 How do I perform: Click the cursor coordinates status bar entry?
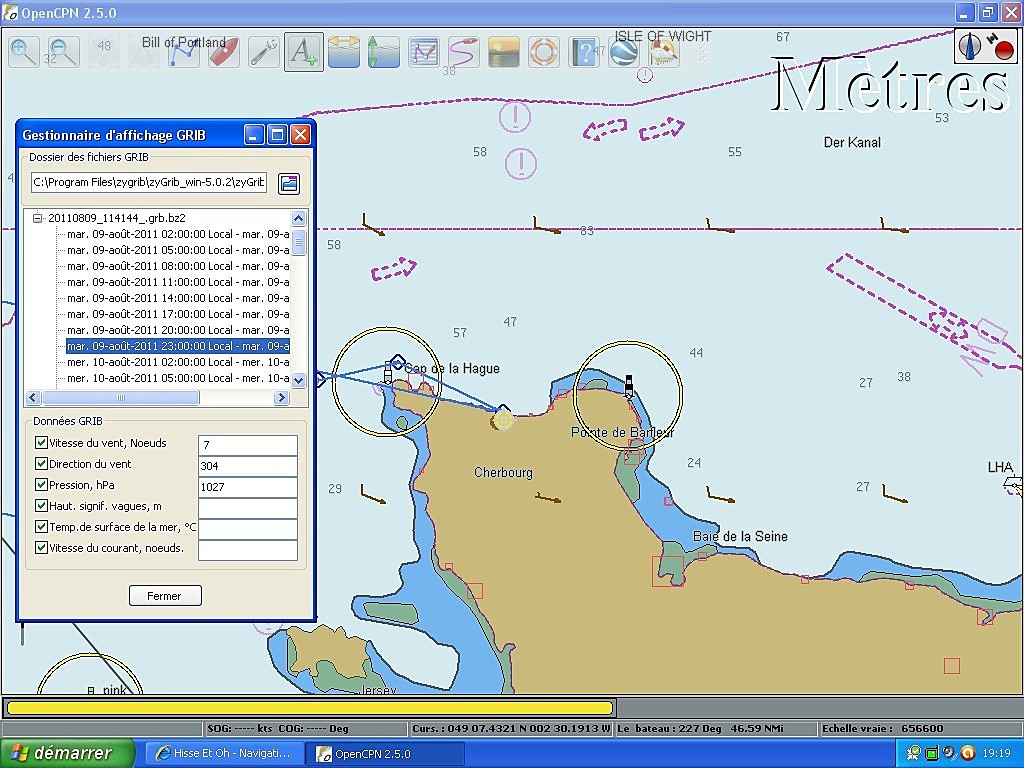tap(512, 728)
